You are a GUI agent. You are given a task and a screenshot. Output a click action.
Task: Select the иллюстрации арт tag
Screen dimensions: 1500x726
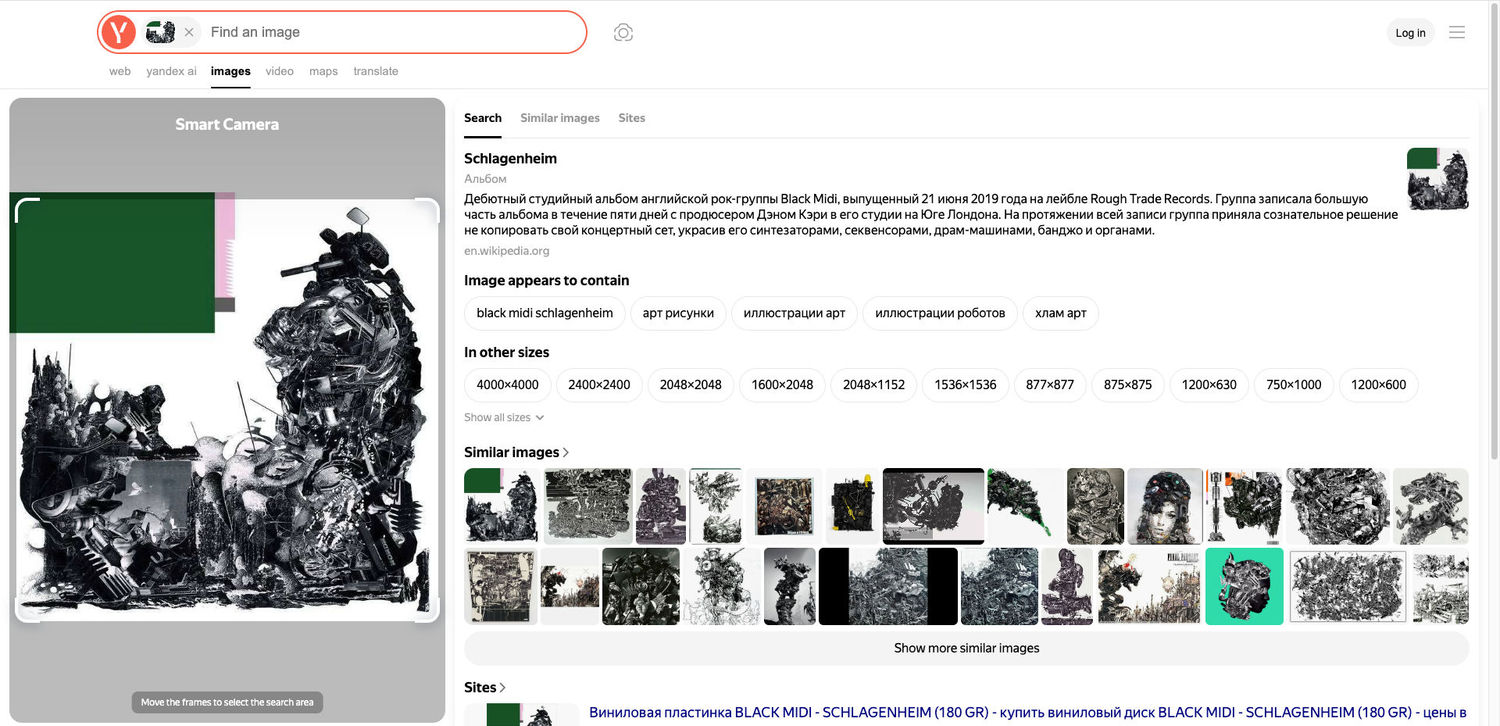(794, 313)
